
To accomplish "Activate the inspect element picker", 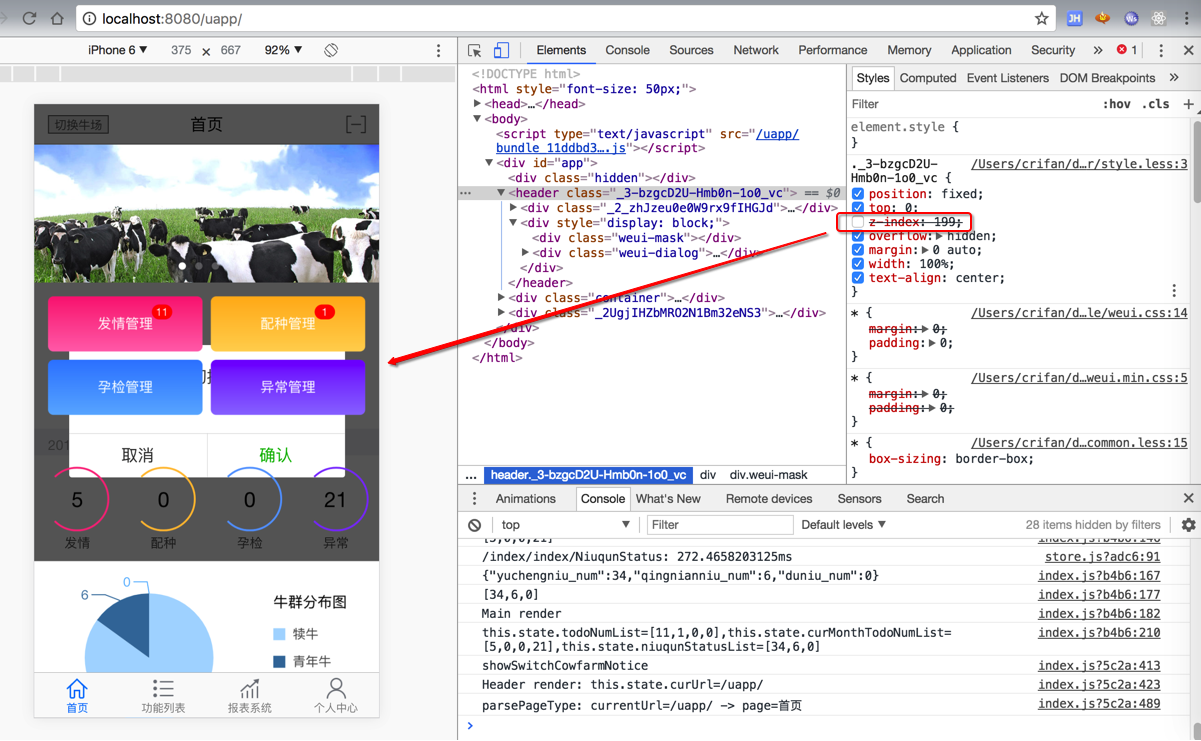I will tap(475, 50).
